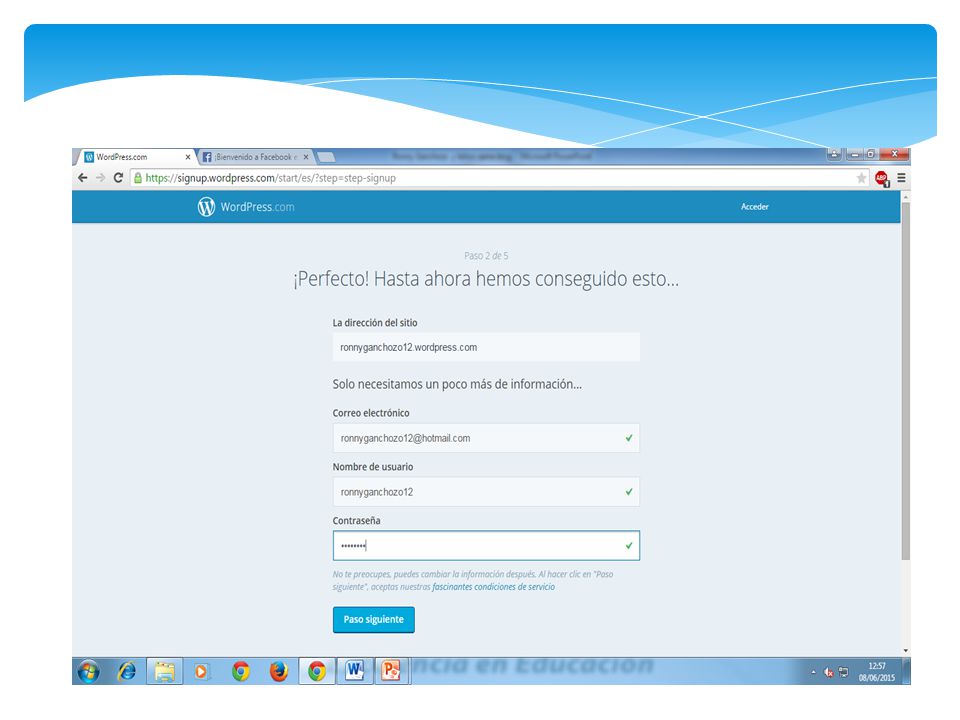Show hidden tray icons arrow
This screenshot has height=720, width=960.
click(814, 672)
